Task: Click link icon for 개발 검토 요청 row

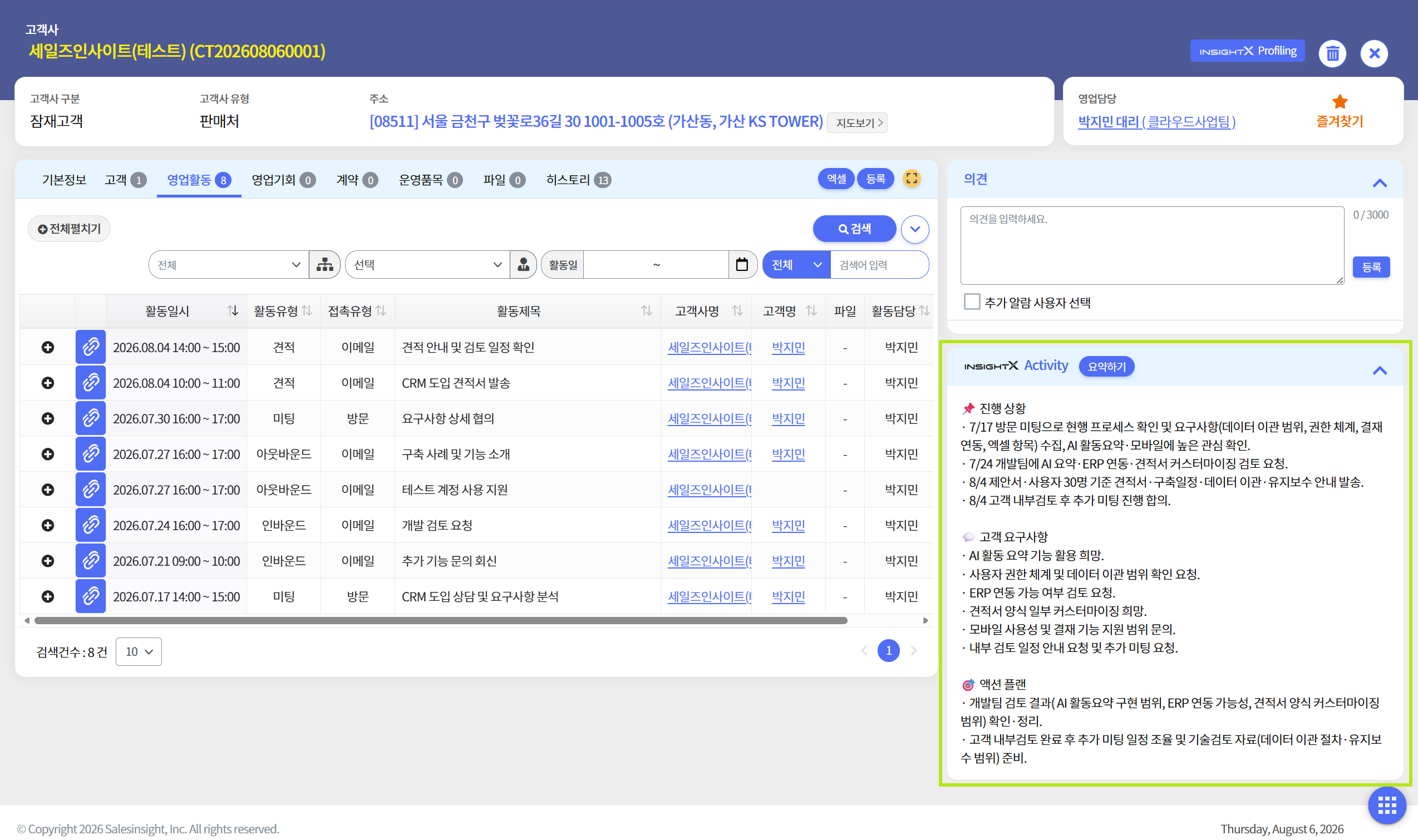Action: click(91, 525)
